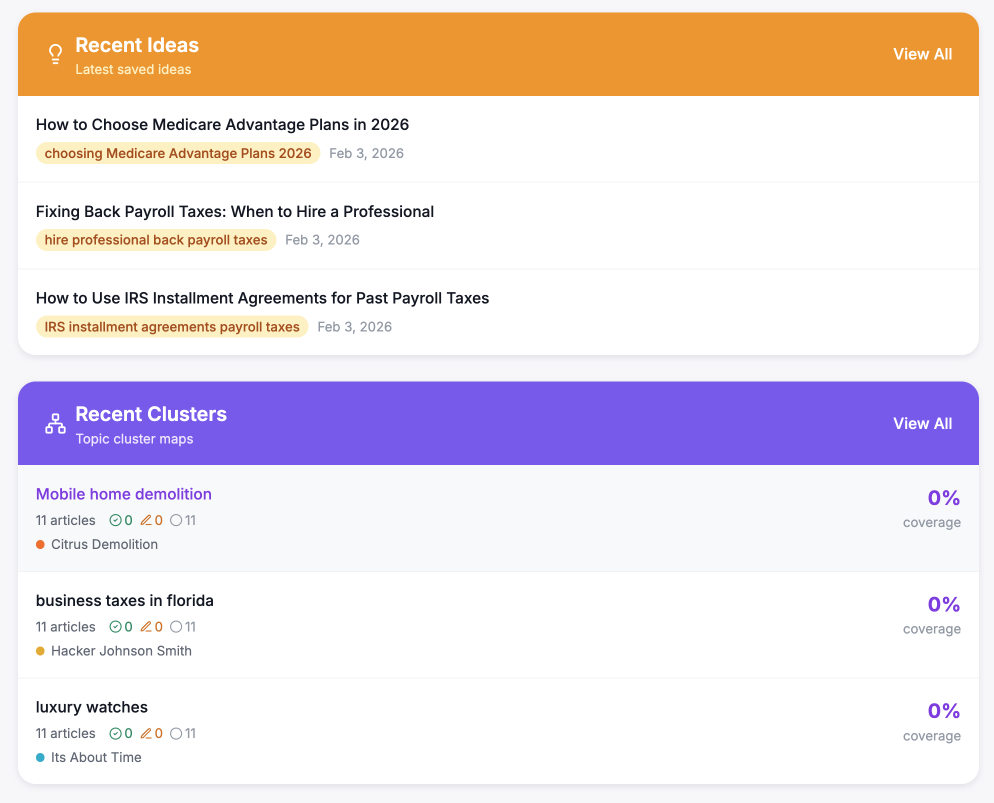Click View All in the Recent Clusters header
This screenshot has height=803, width=994.
pyautogui.click(x=922, y=423)
